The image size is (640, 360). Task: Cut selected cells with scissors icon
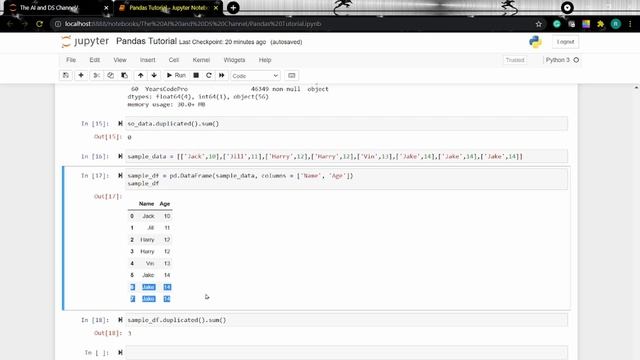click(x=96, y=76)
